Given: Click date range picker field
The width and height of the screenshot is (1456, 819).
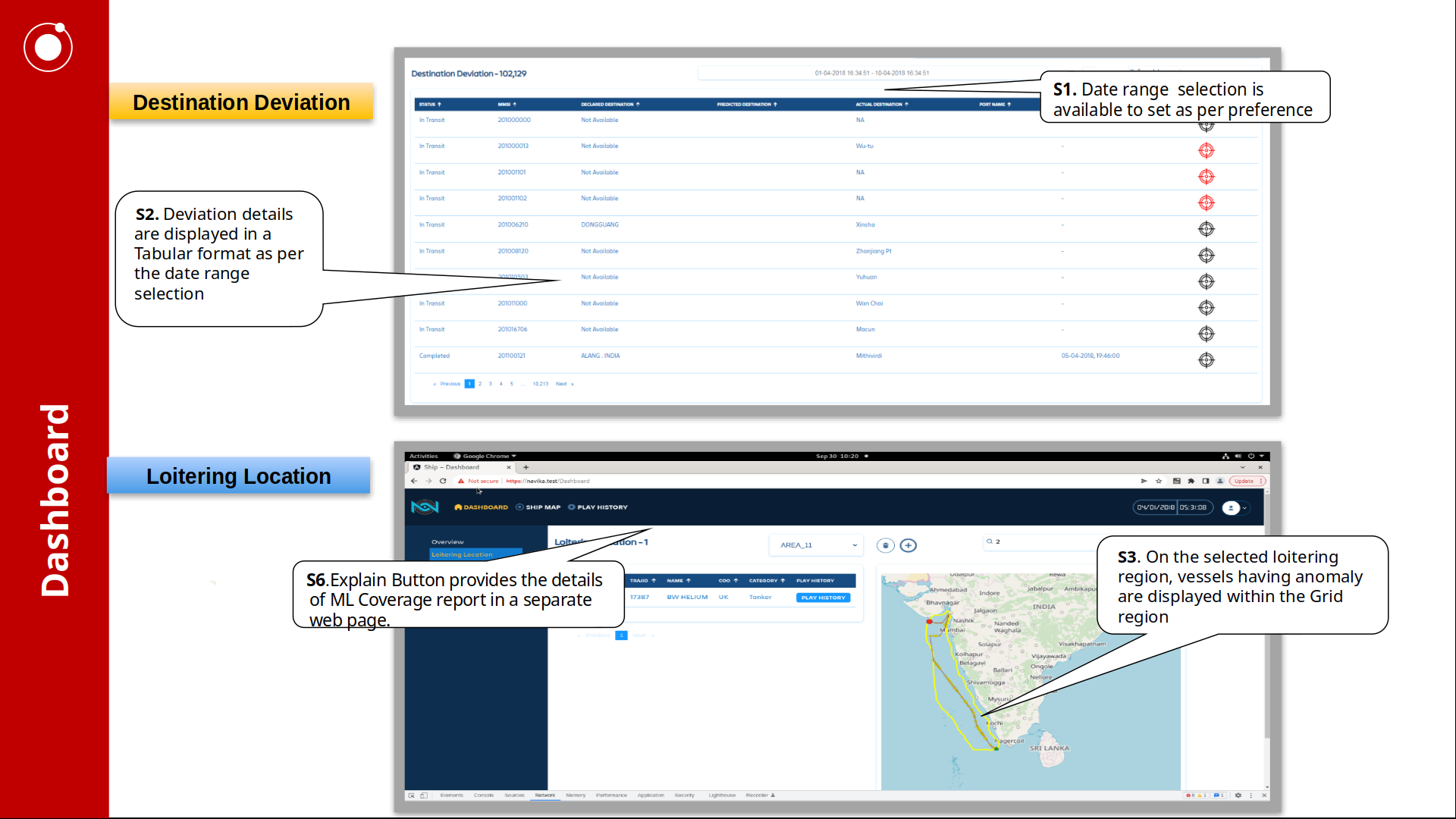Looking at the screenshot, I should pyautogui.click(x=871, y=74).
